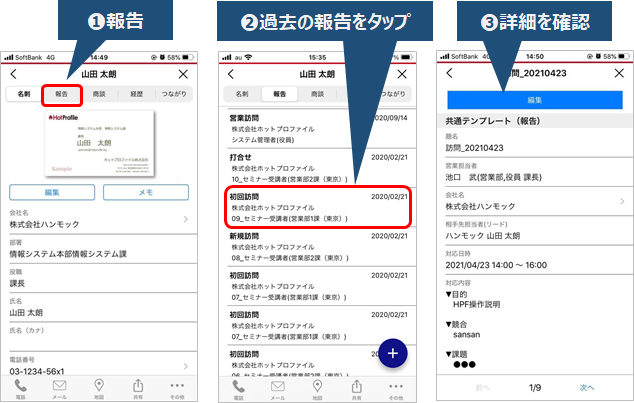The width and height of the screenshot is (634, 403).
Task: Select 情報システム本部情報システム課 department text
Action: click(x=68, y=254)
